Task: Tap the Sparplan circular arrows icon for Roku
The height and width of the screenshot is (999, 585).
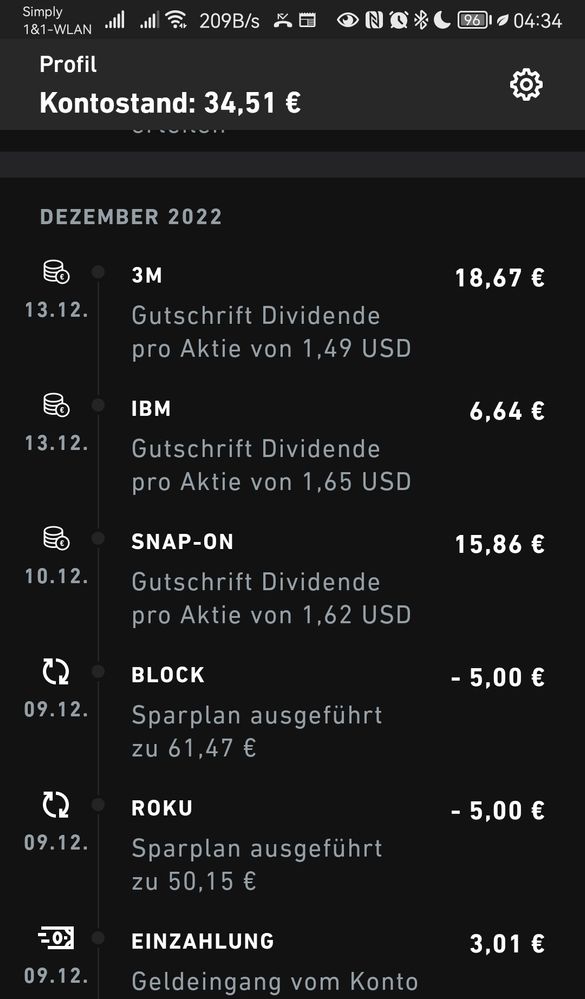Action: 55,805
